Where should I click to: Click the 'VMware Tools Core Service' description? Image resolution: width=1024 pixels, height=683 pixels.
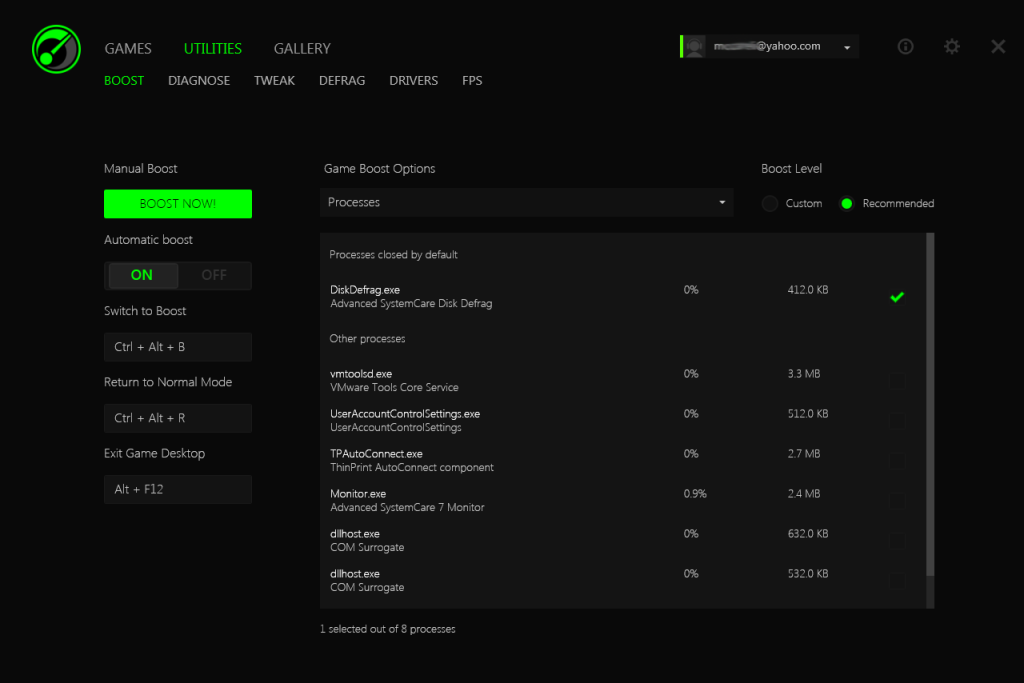[394, 388]
